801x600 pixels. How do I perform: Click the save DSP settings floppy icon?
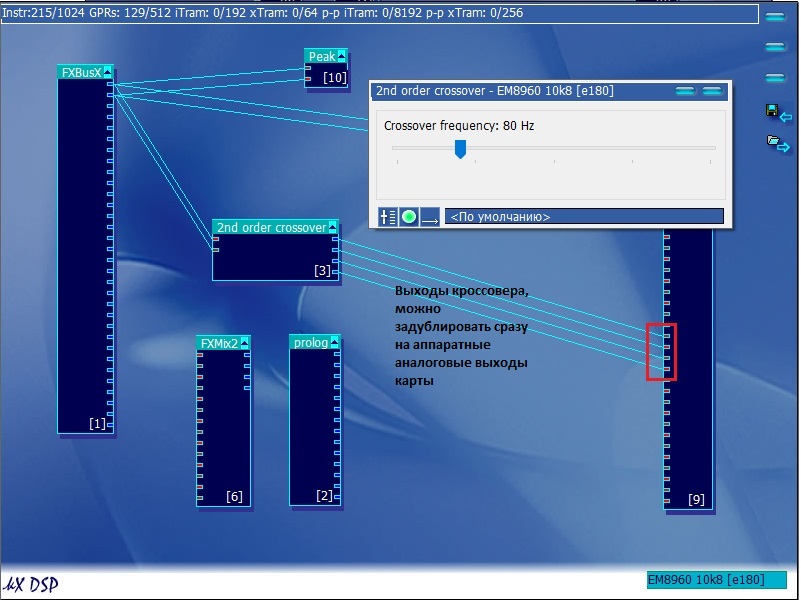click(772, 111)
